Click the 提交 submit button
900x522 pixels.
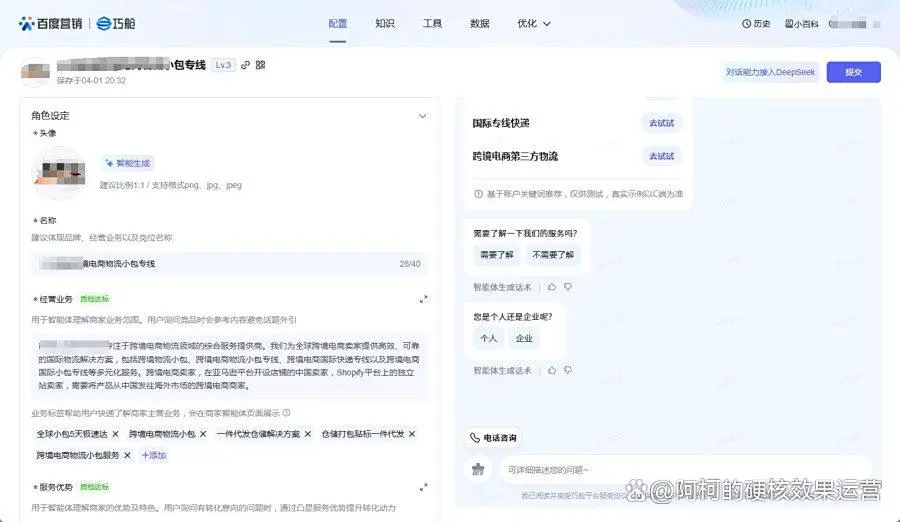point(853,72)
